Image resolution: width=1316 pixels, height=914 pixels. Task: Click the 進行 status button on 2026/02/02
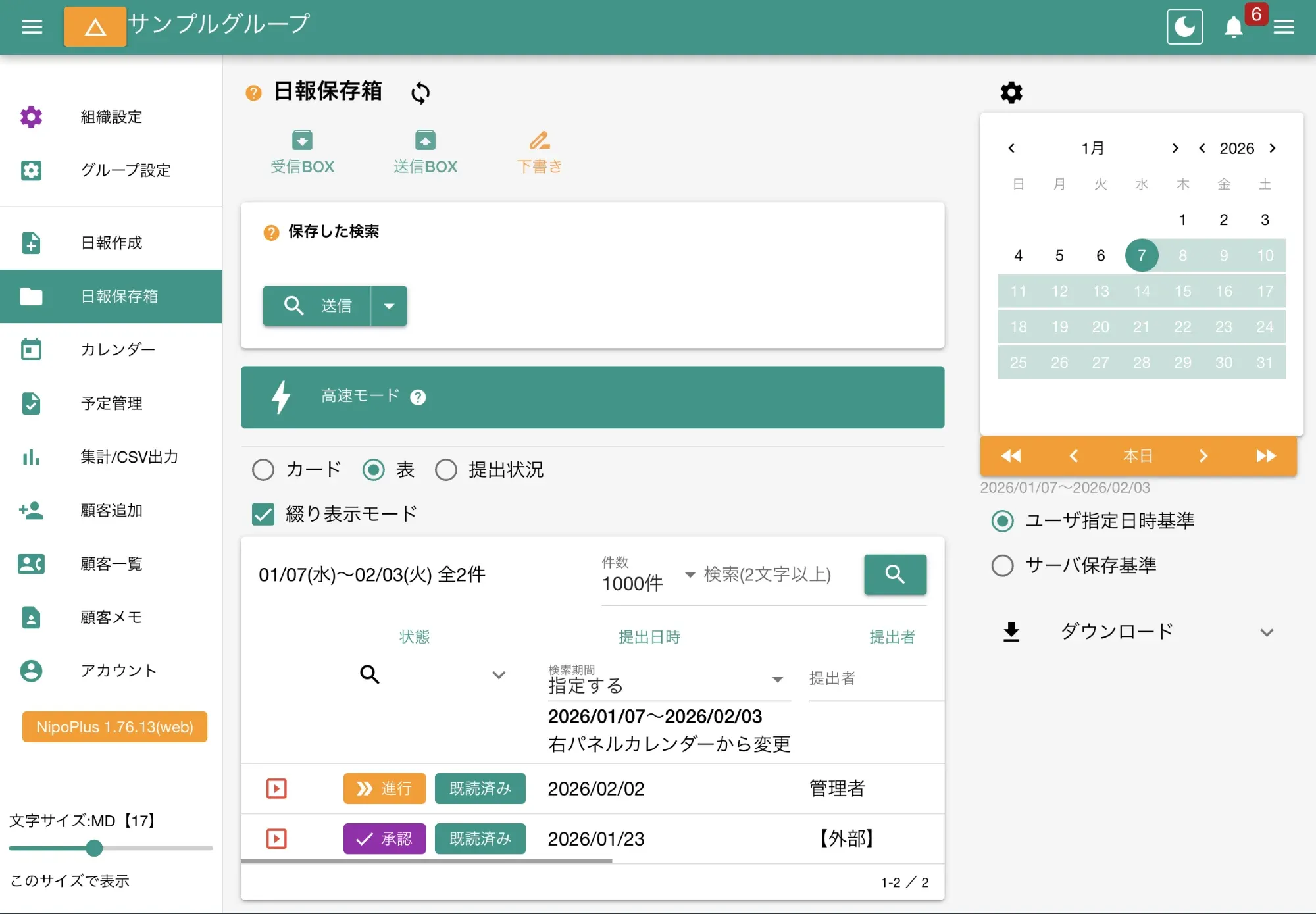(384, 788)
